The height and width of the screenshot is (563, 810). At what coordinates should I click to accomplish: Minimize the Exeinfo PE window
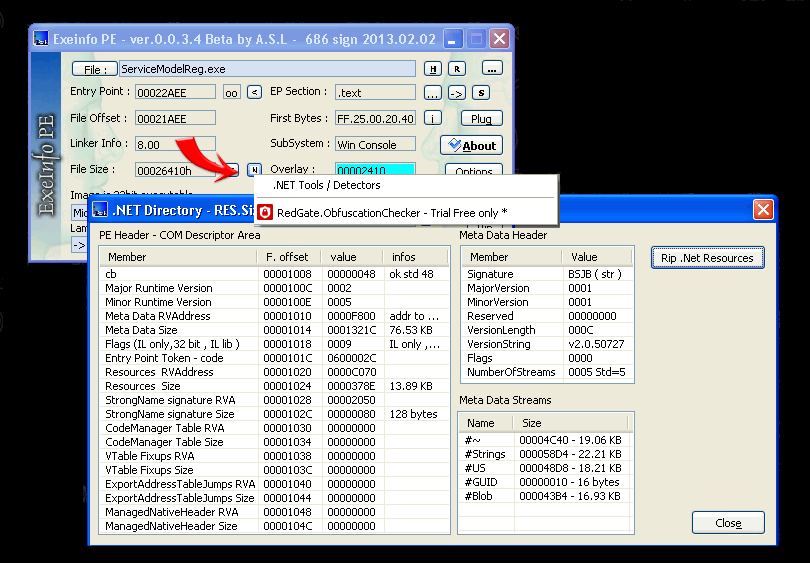pos(452,39)
